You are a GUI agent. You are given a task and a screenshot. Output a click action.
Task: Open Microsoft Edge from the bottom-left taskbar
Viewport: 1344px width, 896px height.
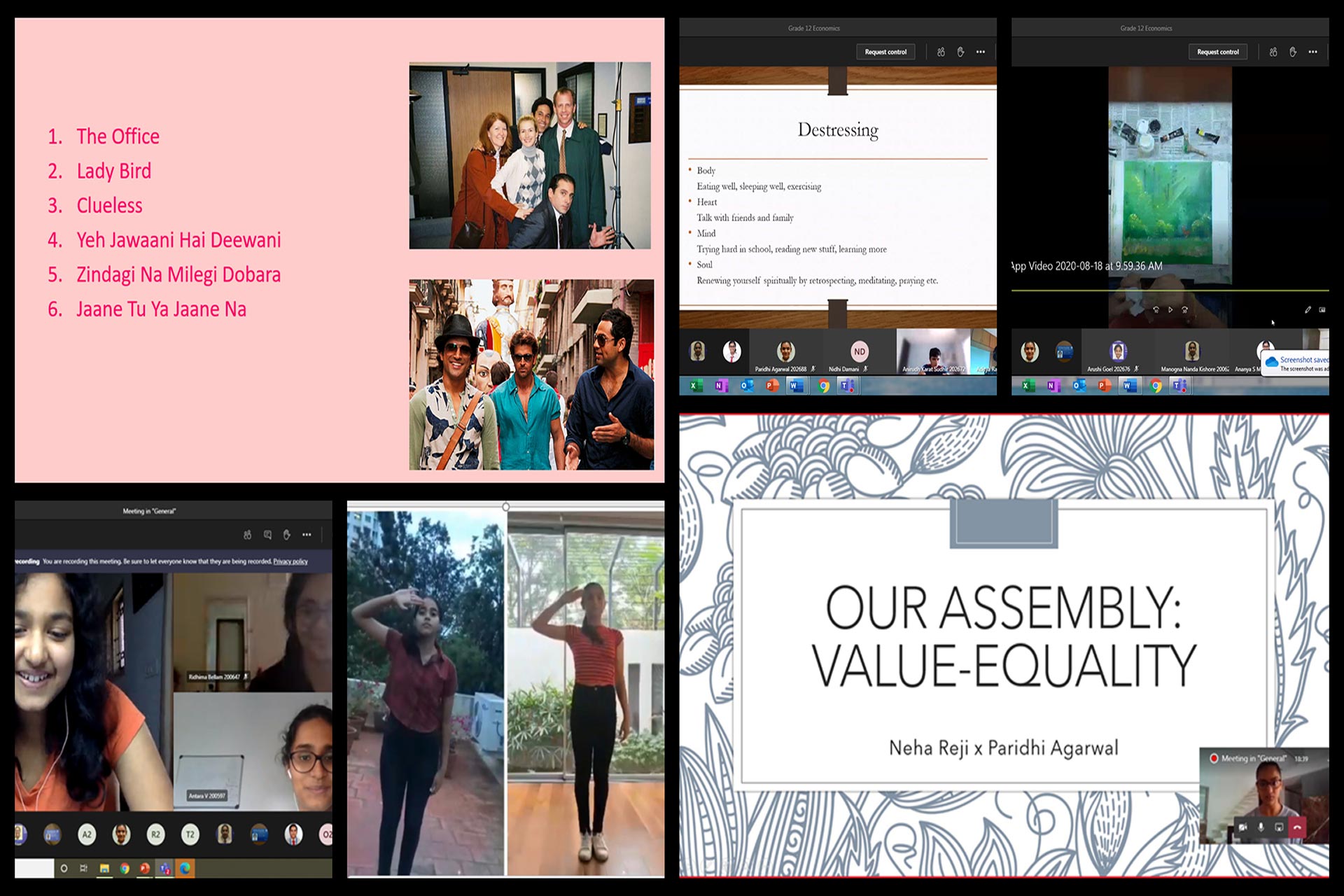[185, 868]
